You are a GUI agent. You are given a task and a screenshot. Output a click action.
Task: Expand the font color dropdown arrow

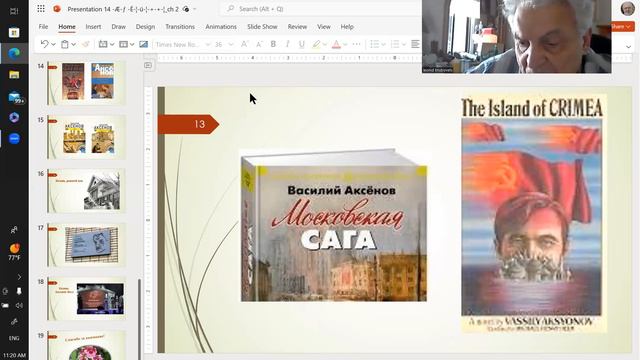tap(345, 44)
